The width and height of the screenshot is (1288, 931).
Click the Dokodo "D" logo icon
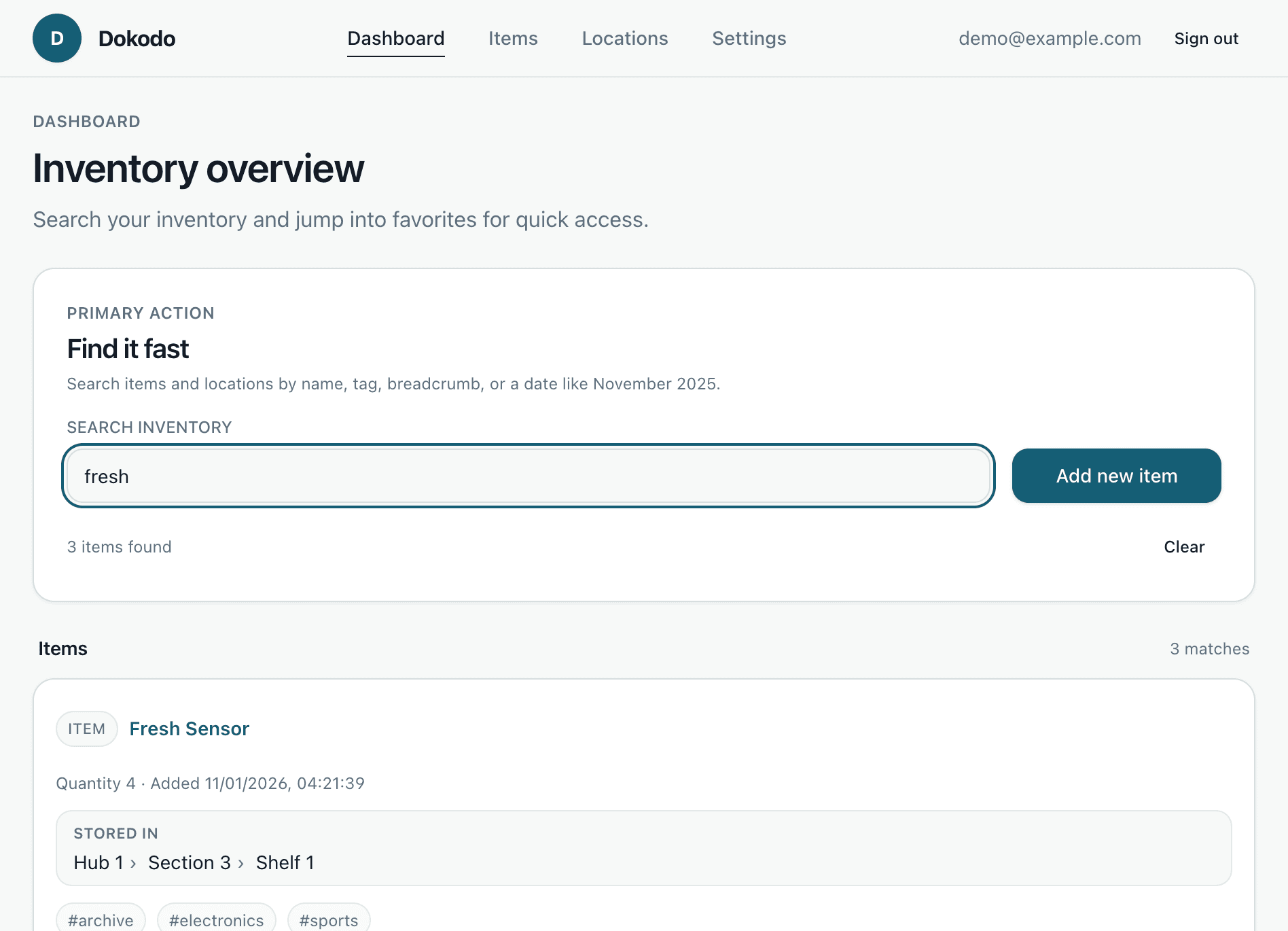(57, 38)
